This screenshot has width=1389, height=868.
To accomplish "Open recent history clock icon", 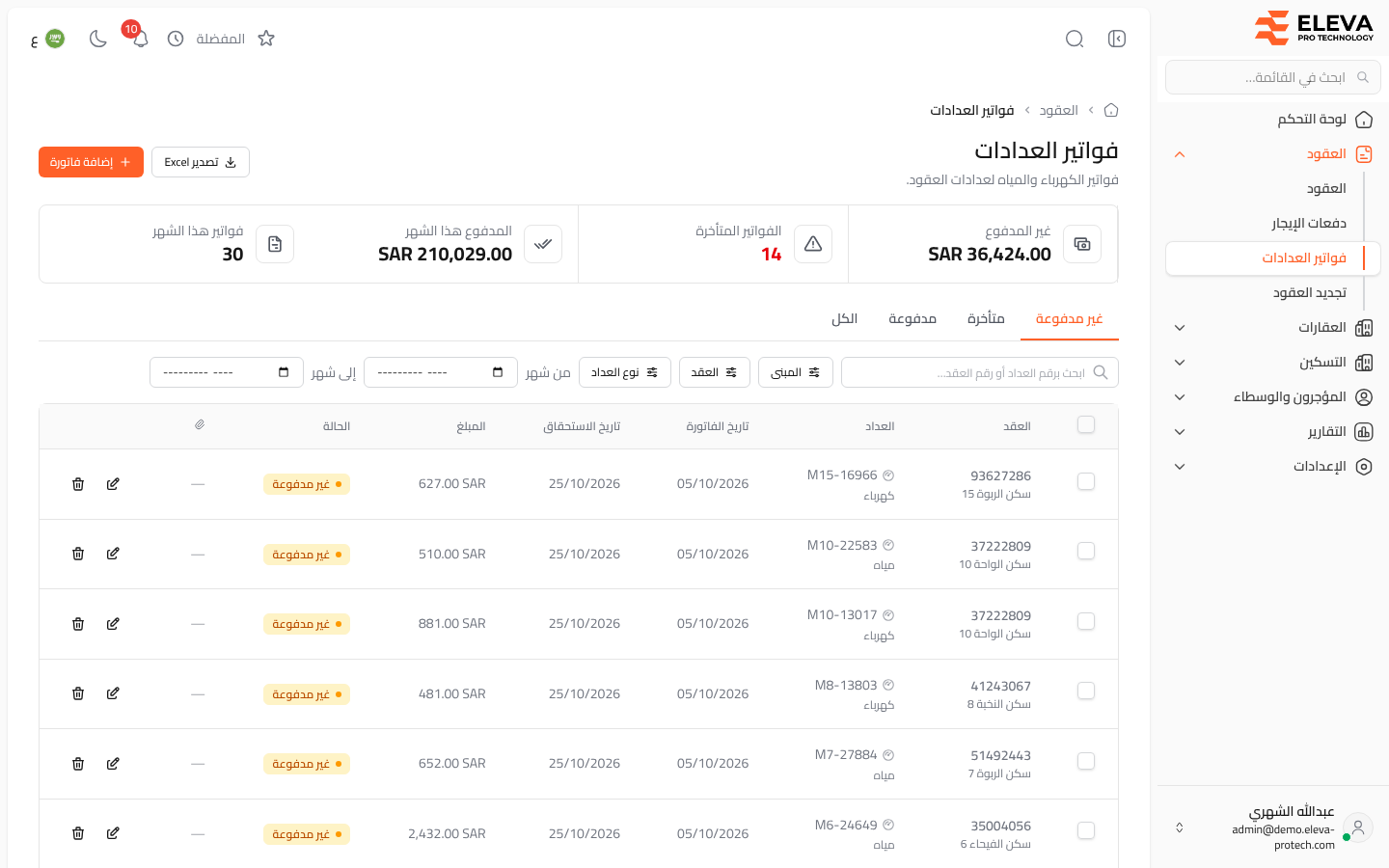I will tap(176, 39).
